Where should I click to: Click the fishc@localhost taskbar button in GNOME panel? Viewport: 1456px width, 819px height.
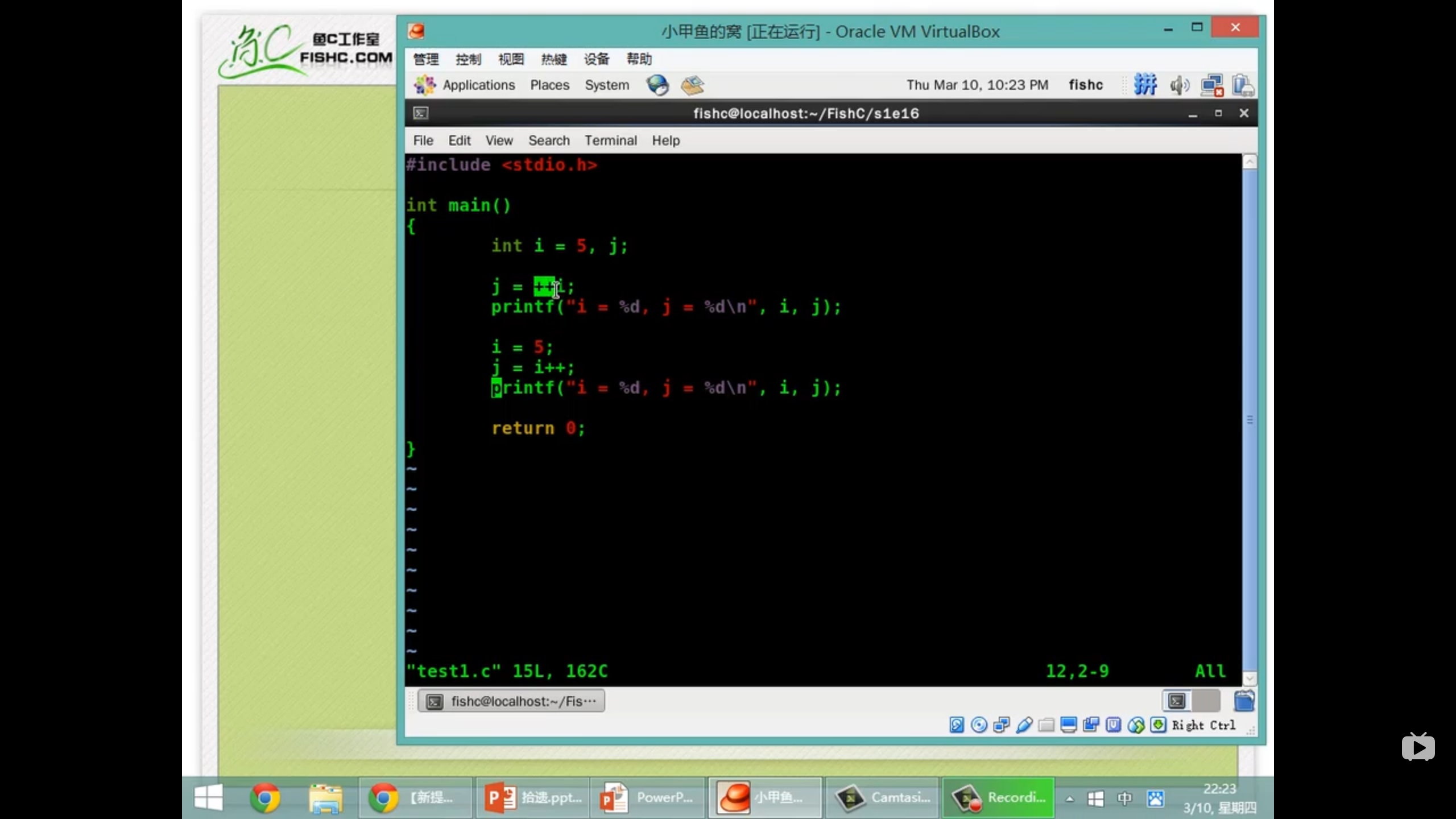click(511, 701)
